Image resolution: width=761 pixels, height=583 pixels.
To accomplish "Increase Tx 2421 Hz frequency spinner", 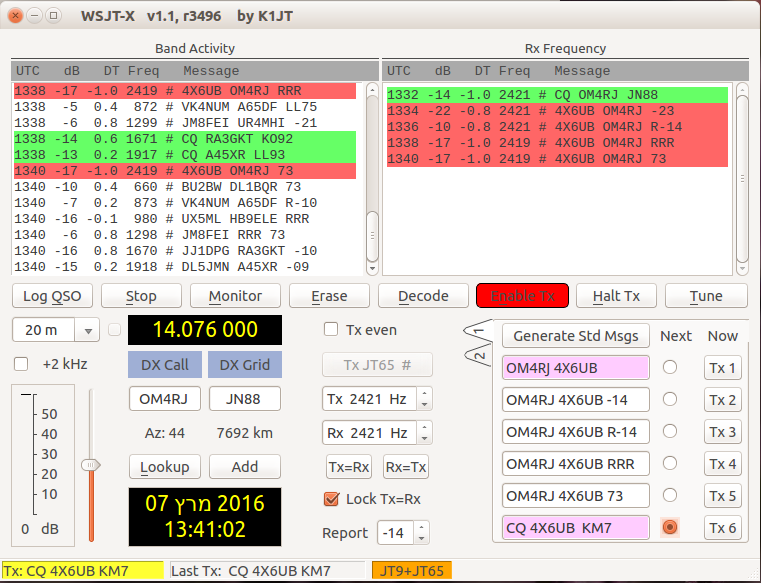I will [424, 394].
